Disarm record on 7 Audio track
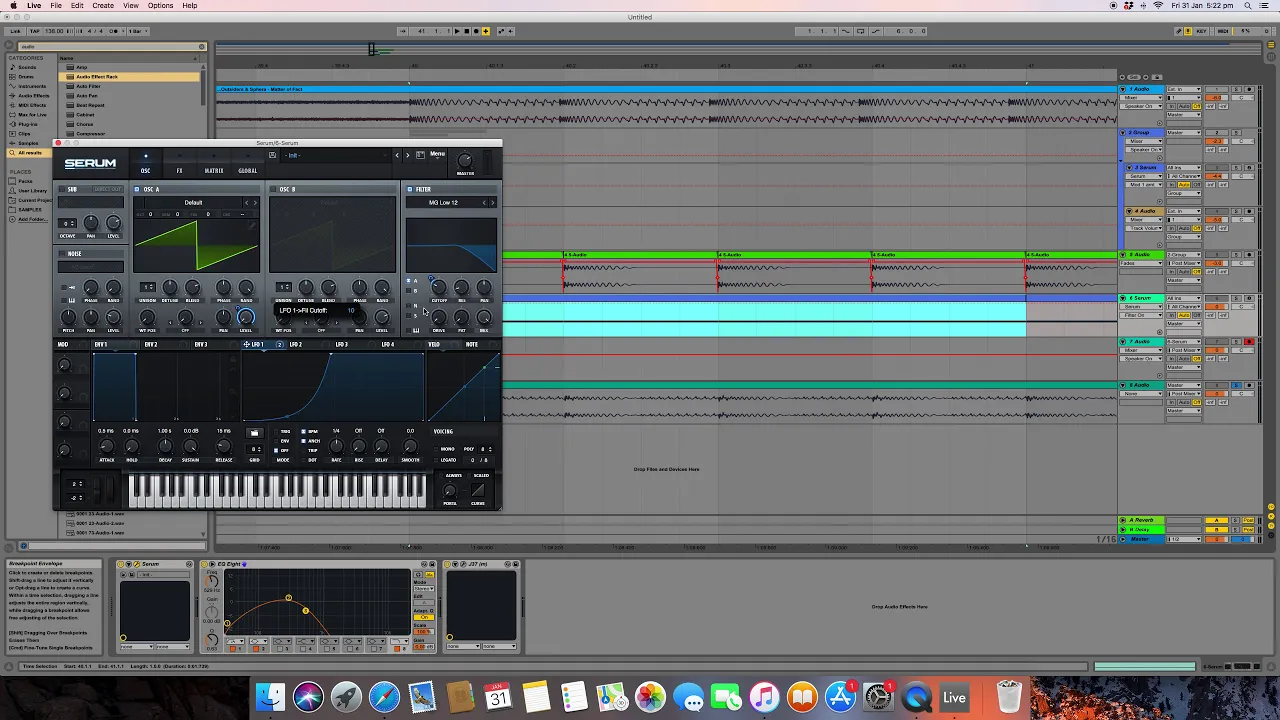 (1249, 342)
